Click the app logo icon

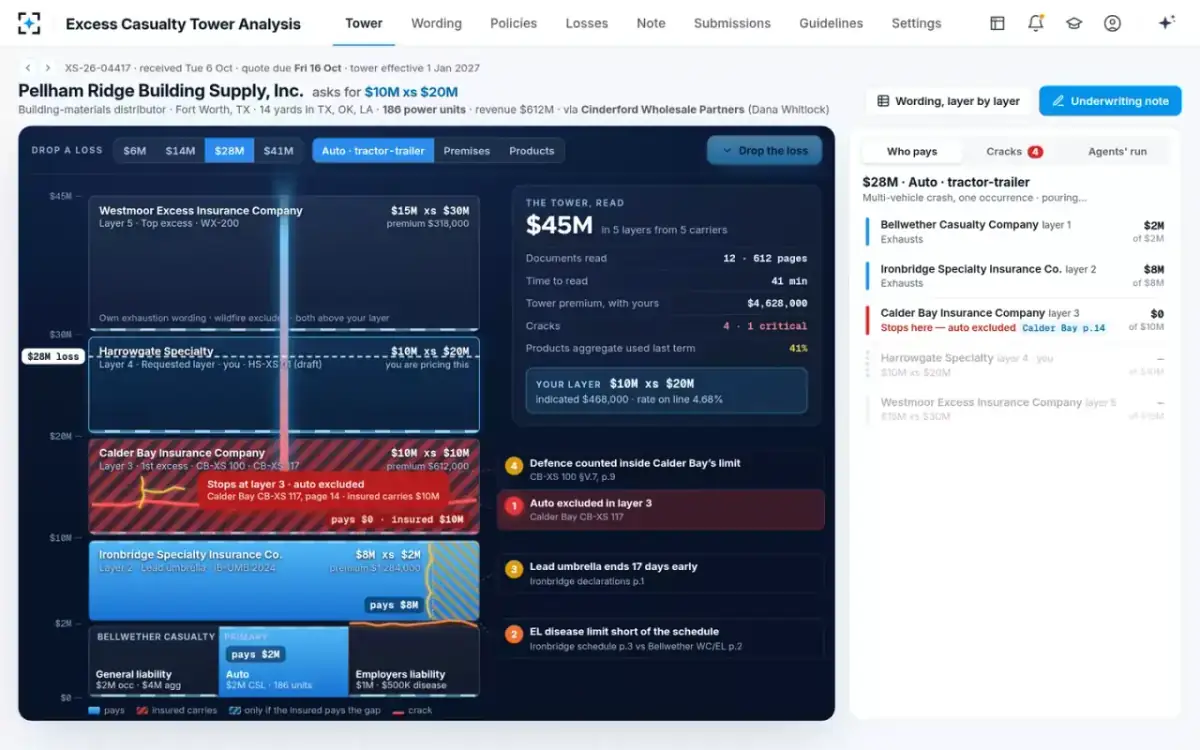(x=29, y=23)
